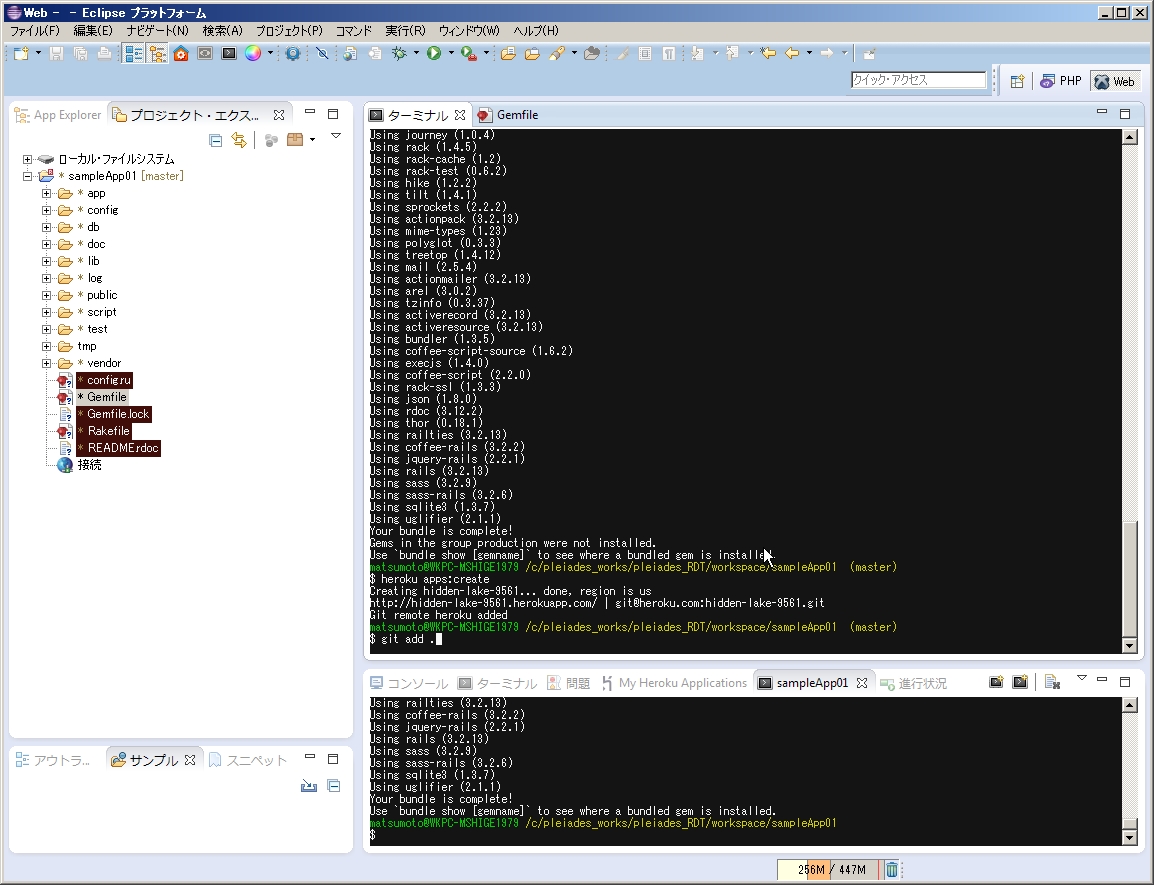Click the クイック・アクセス search field
The width and height of the screenshot is (1154, 885).
coord(918,80)
